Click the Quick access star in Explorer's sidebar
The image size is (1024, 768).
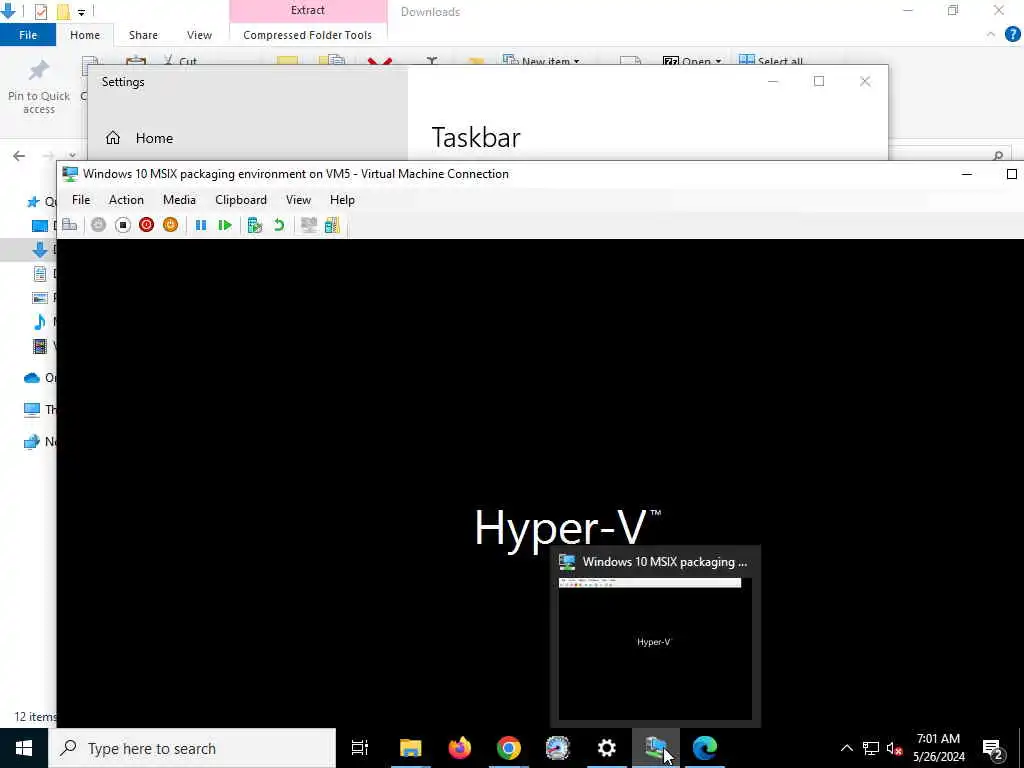(x=33, y=202)
